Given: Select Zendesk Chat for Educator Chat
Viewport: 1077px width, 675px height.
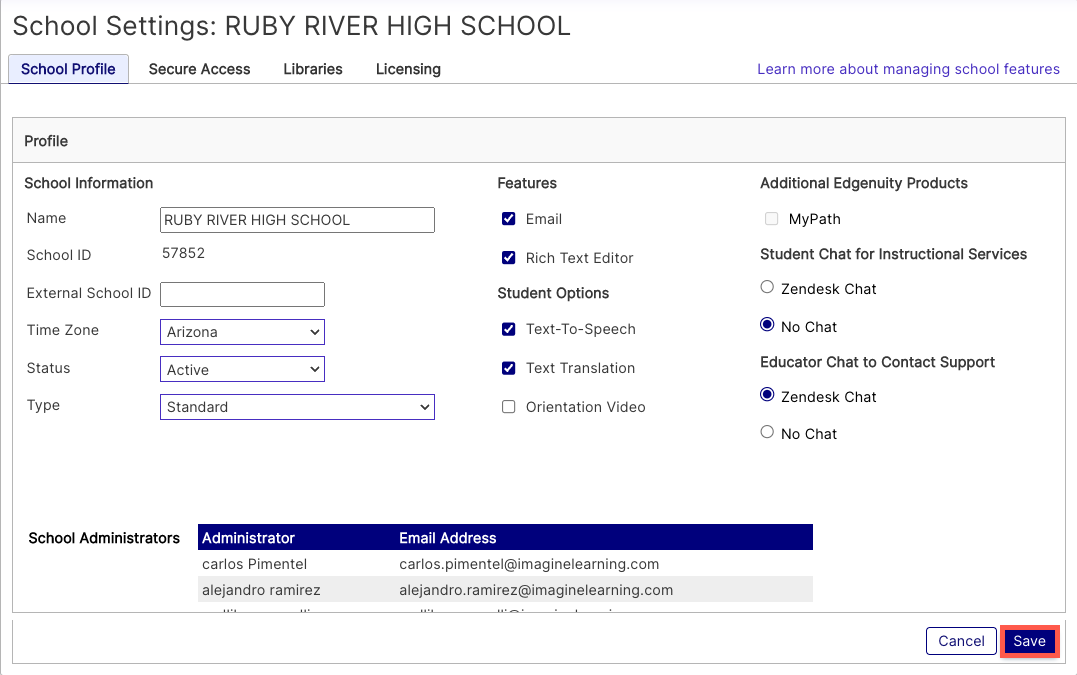Looking at the screenshot, I should tap(768, 396).
